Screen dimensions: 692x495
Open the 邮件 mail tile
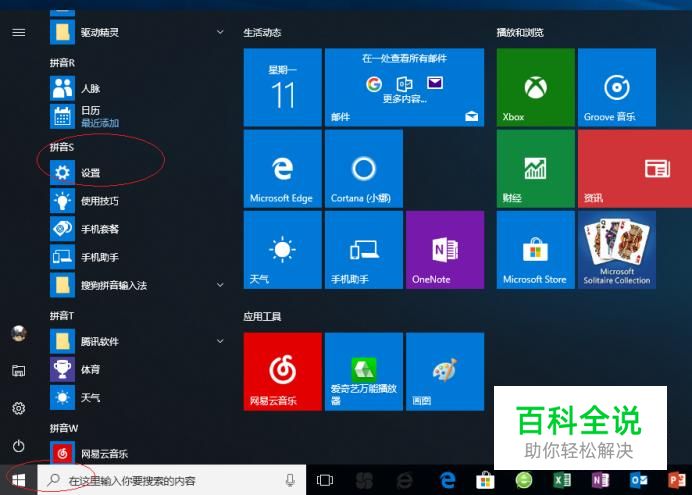[x=404, y=87]
